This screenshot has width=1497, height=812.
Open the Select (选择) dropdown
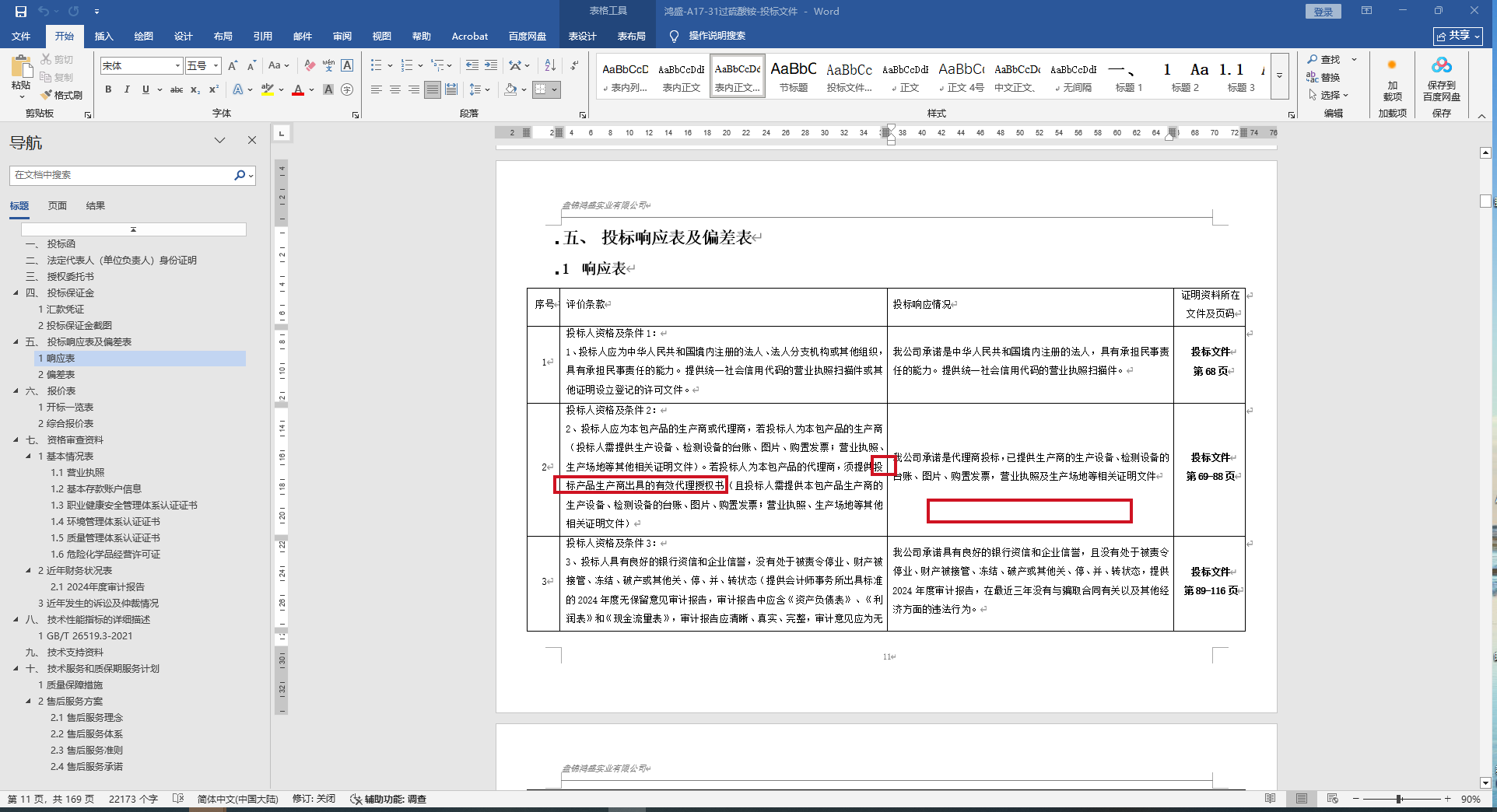pos(1328,95)
